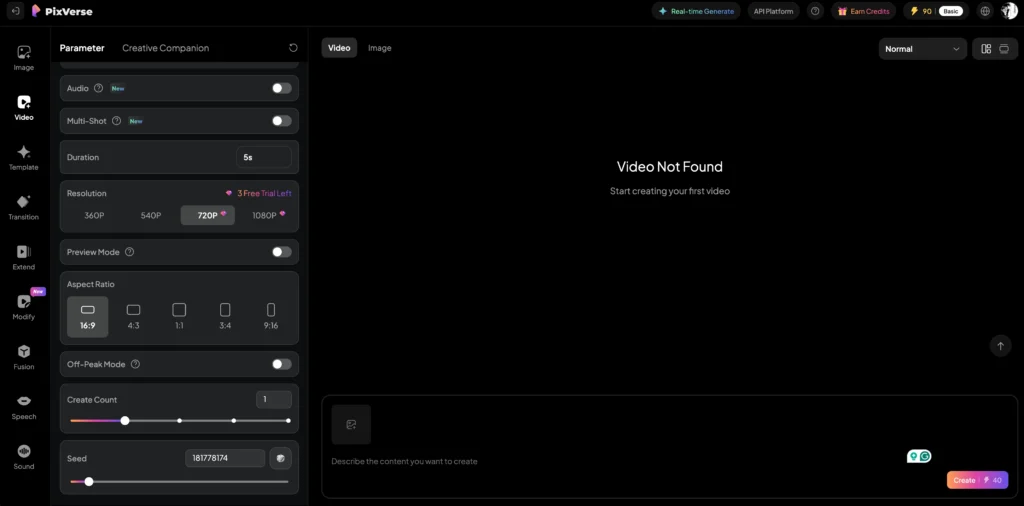Click the Seed slider handle
The height and width of the screenshot is (506, 1024).
(89, 482)
